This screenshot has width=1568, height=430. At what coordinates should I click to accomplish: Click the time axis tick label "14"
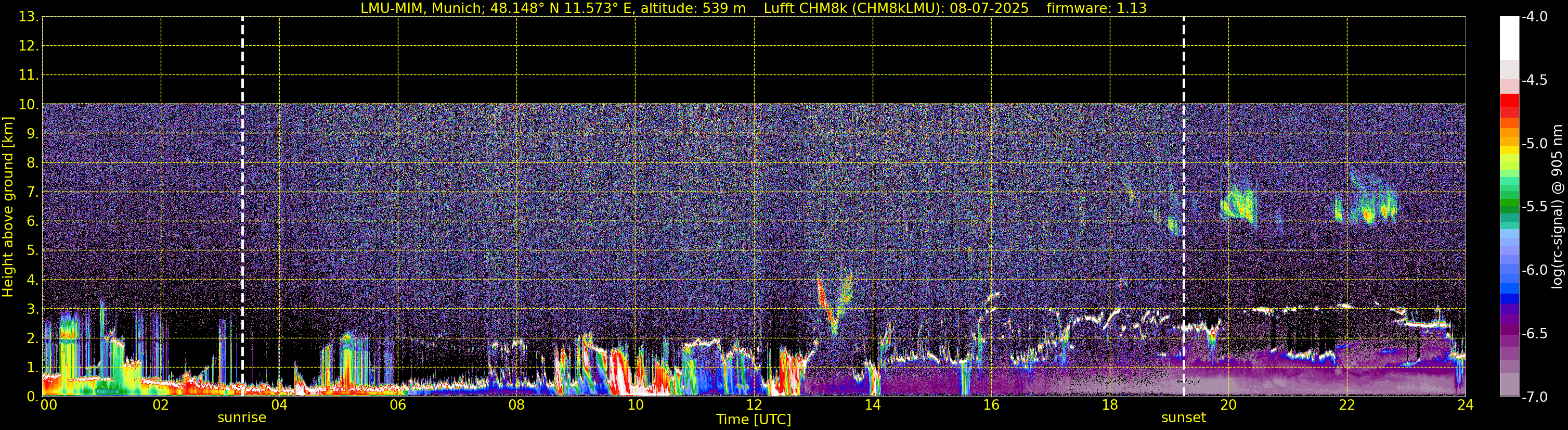point(873,406)
